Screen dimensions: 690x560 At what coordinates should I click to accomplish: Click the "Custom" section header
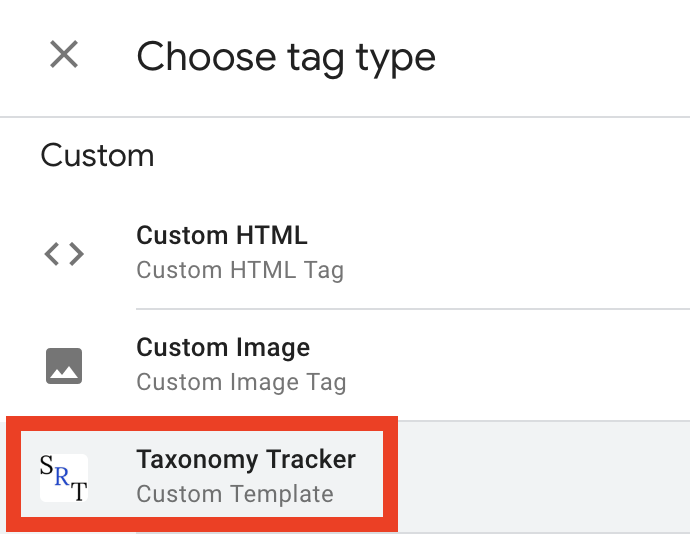[x=97, y=156]
